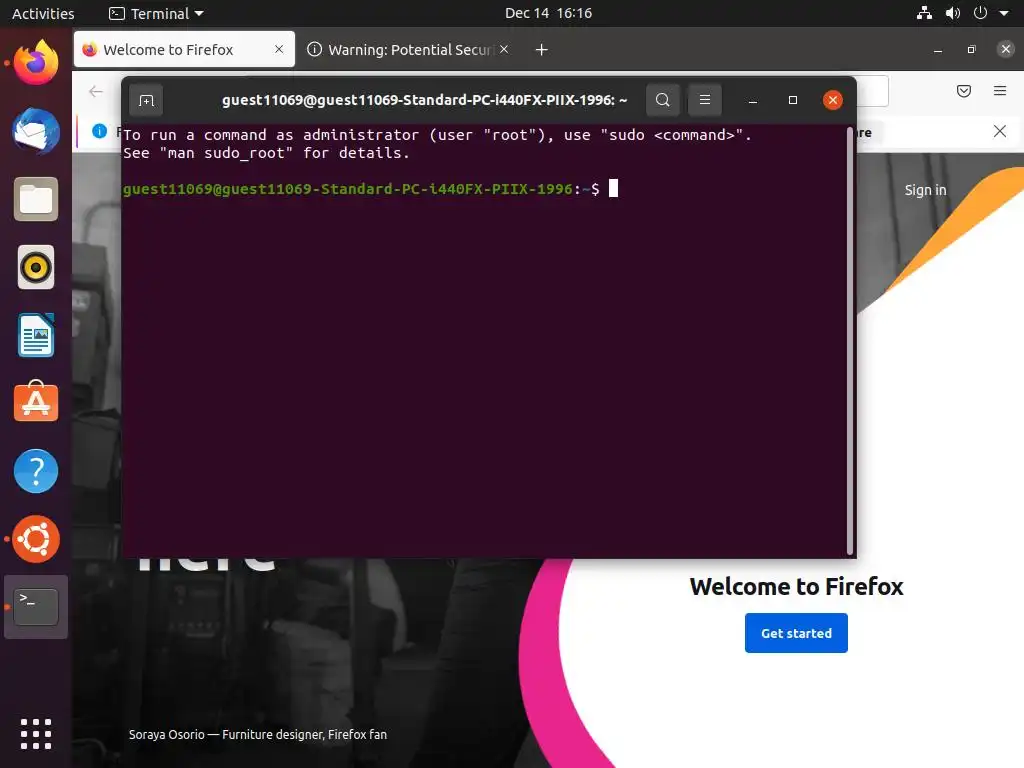Viewport: 1024px width, 768px height.
Task: Click Firefox back arrow button
Action: [96, 91]
